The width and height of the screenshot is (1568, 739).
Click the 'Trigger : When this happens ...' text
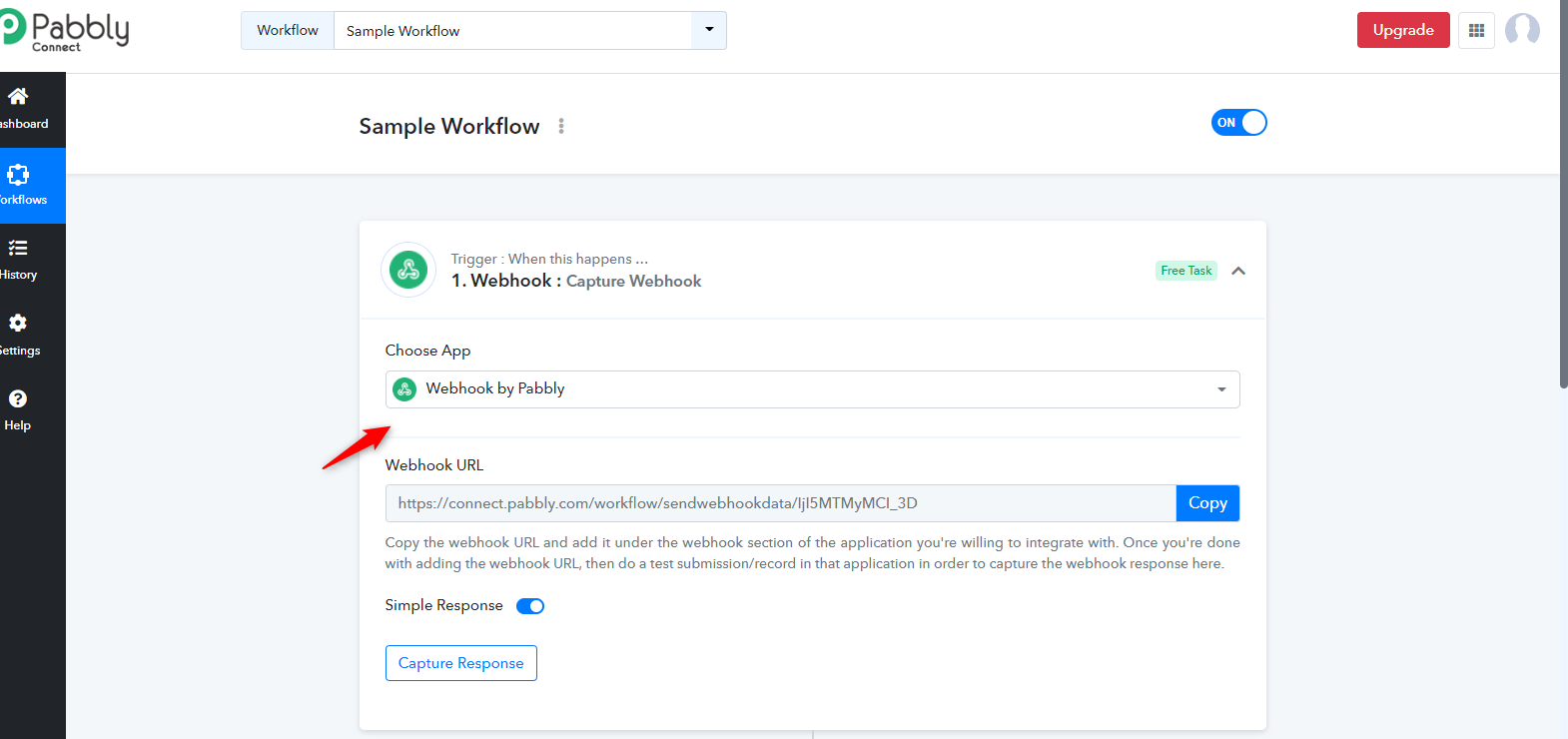pos(549,259)
